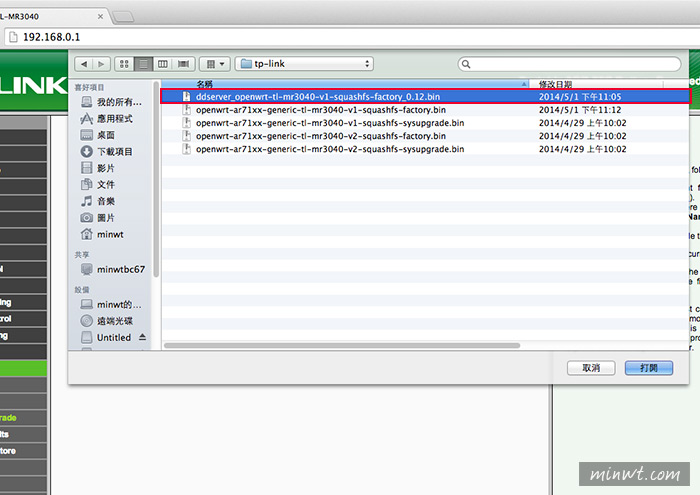Screen dimensions: 700x495
Task: Open the item arrangement dropdown
Action: [x=215, y=64]
